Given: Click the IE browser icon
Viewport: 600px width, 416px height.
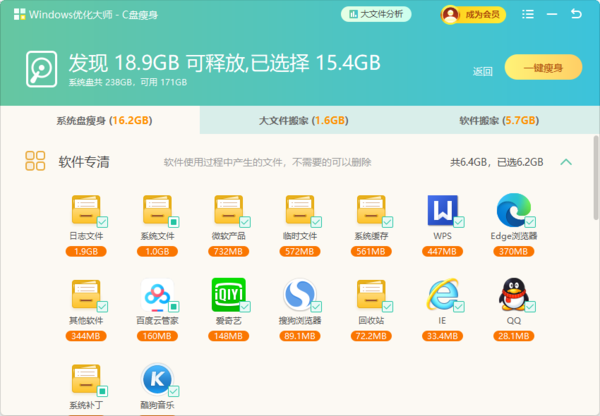Looking at the screenshot, I should [x=441, y=295].
